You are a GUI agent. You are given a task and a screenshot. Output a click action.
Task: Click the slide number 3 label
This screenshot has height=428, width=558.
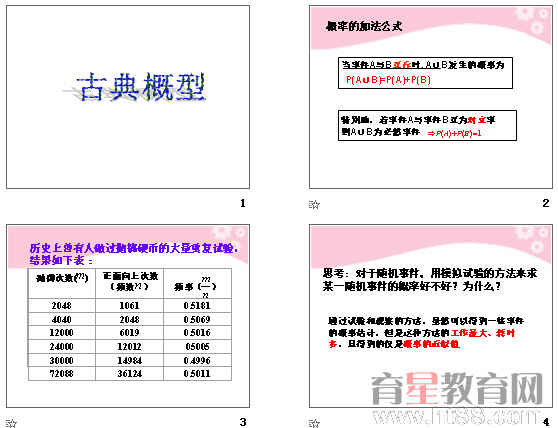243,422
